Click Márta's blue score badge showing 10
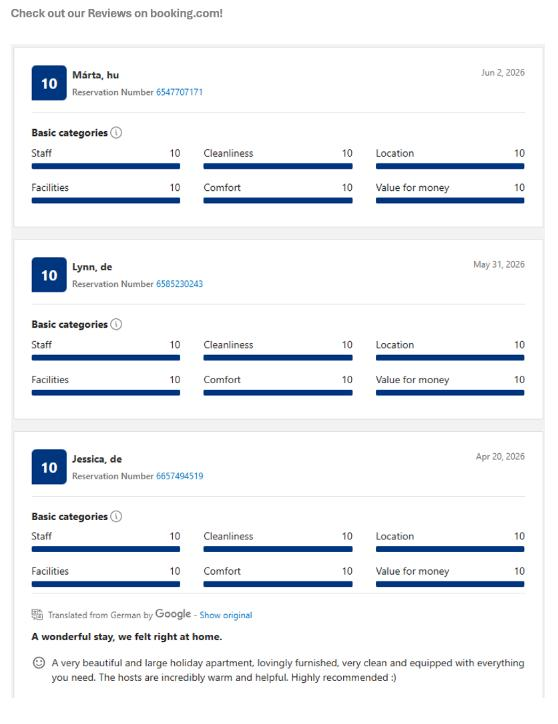This screenshot has width=558, height=724. (49, 83)
